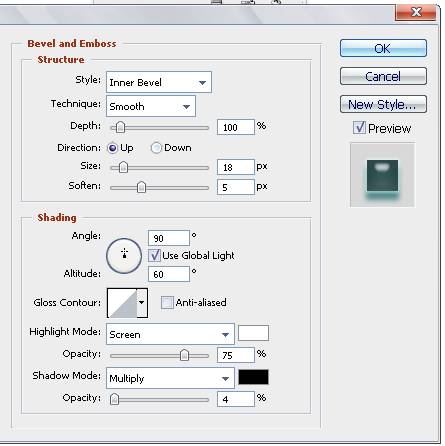Click the circular angle and altitude dial
The width and height of the screenshot is (445, 446).
point(124,256)
